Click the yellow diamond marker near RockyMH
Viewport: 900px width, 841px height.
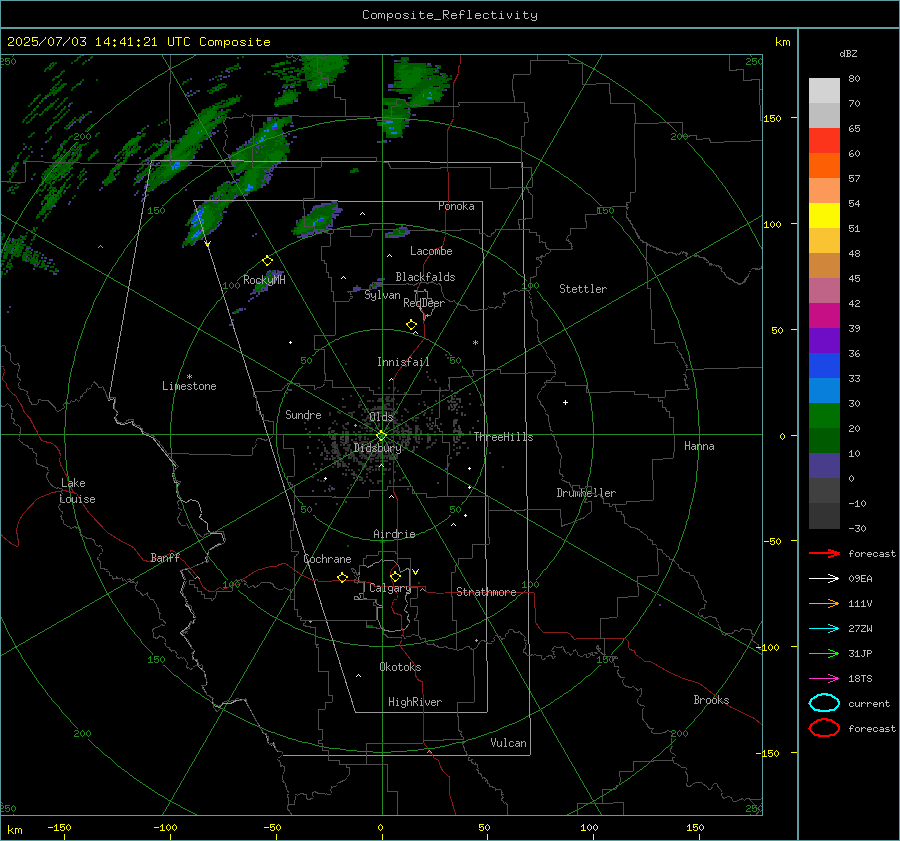[267, 261]
